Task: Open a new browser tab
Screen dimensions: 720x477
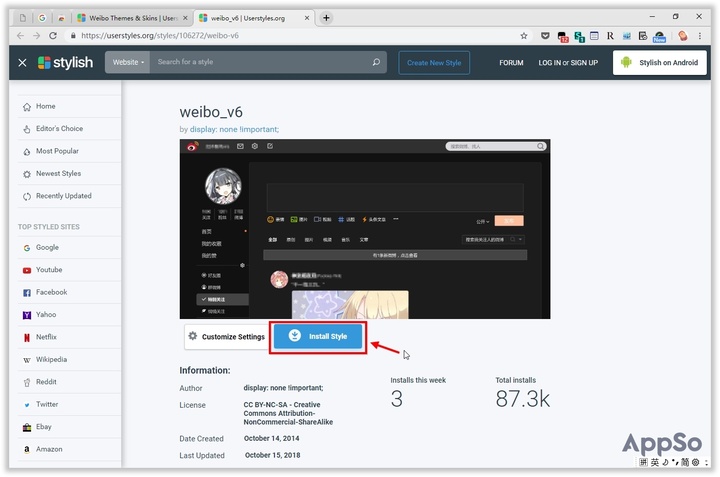Action: point(326,18)
